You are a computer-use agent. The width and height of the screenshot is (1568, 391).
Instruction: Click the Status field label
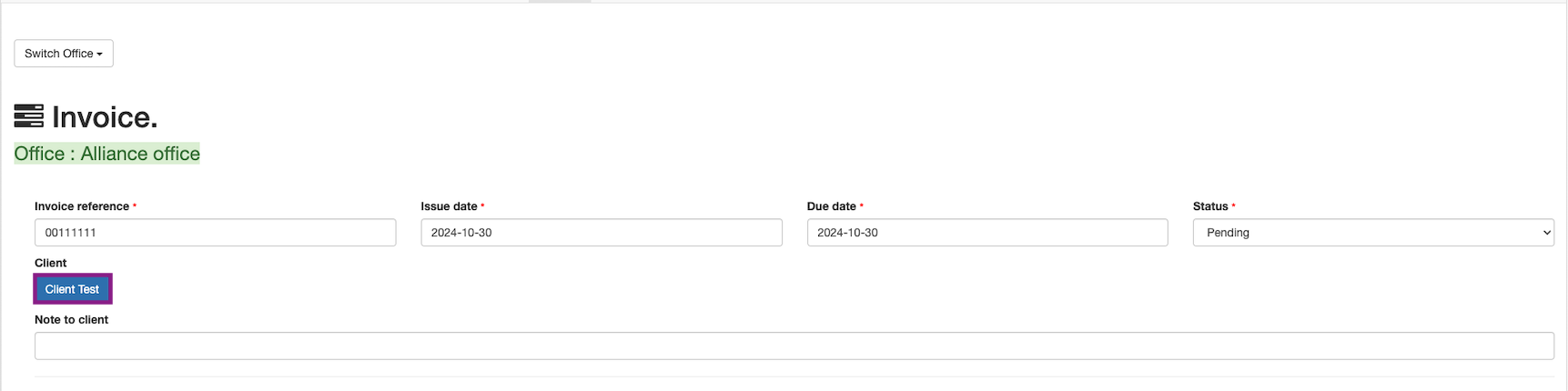point(1210,206)
